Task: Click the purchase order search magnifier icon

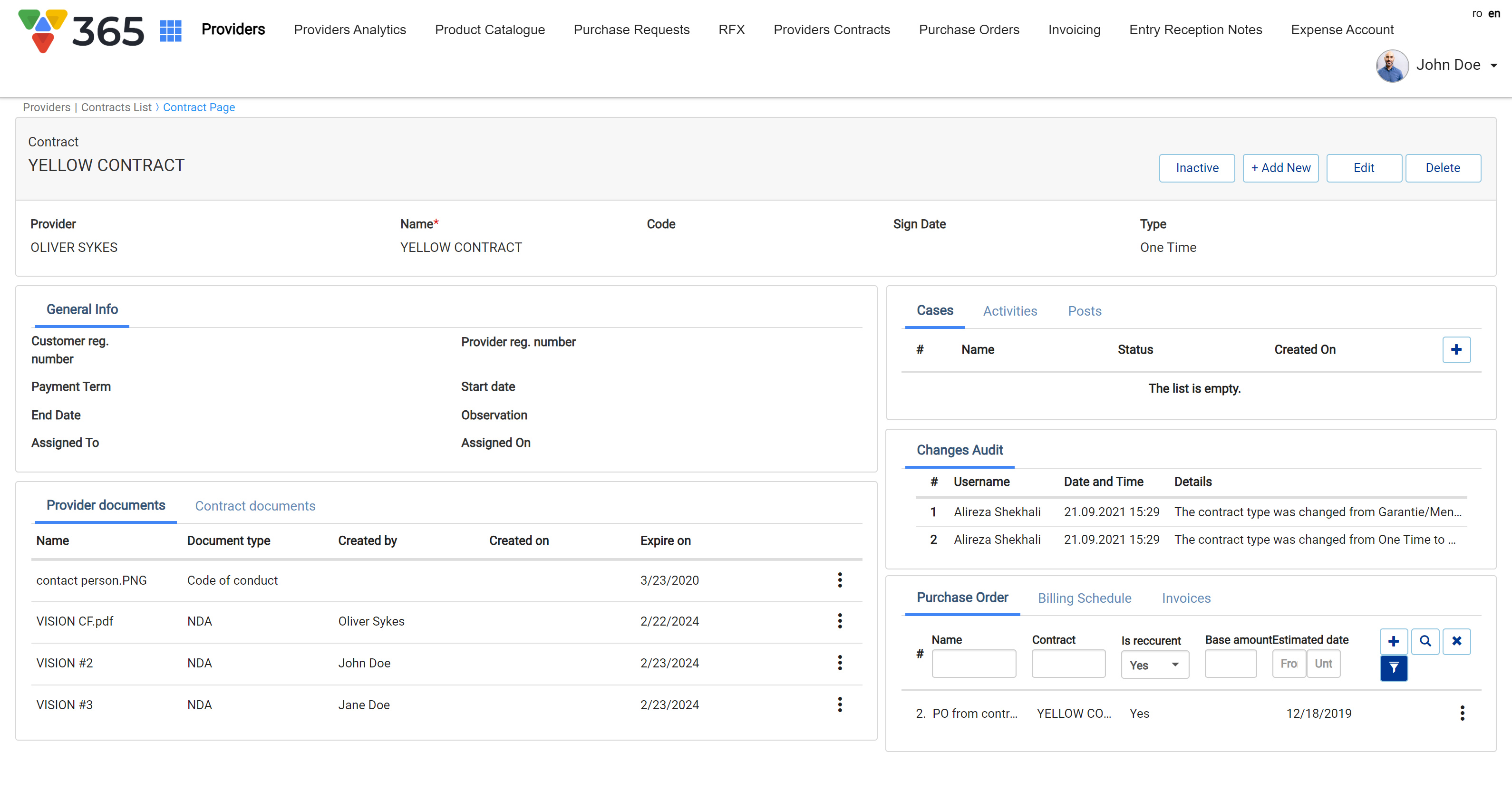Action: coord(1425,641)
